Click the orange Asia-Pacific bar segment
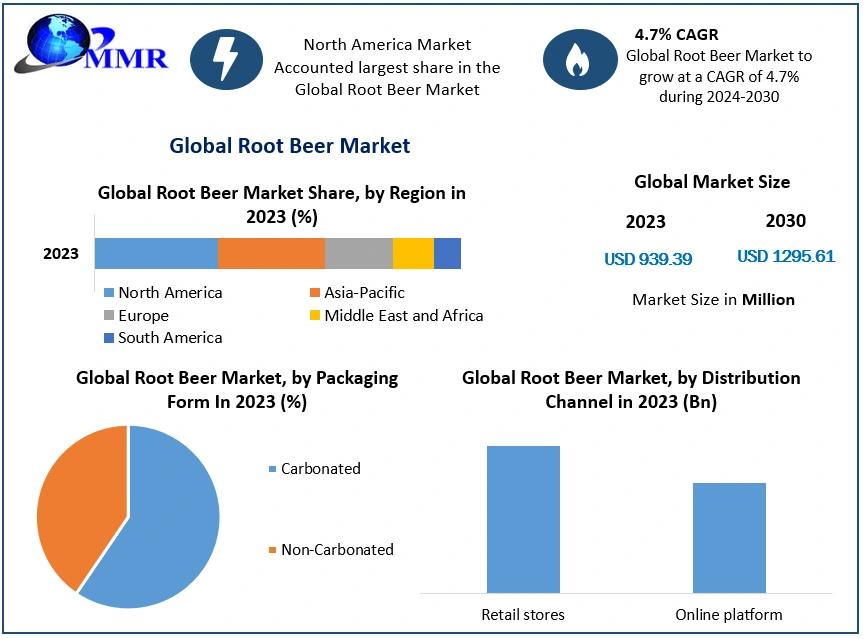This screenshot has width=866, height=639. (x=271, y=253)
